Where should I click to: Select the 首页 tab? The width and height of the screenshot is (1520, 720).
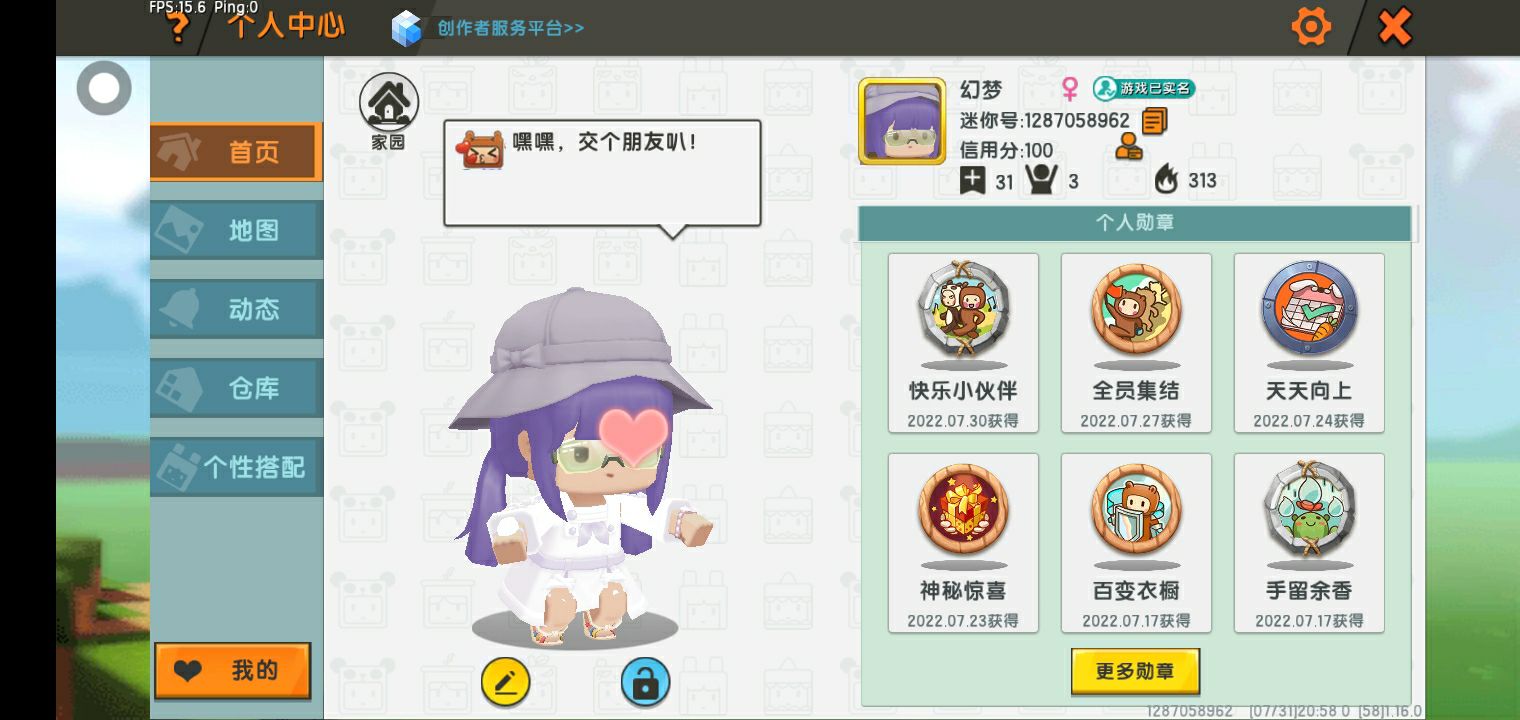click(x=236, y=152)
